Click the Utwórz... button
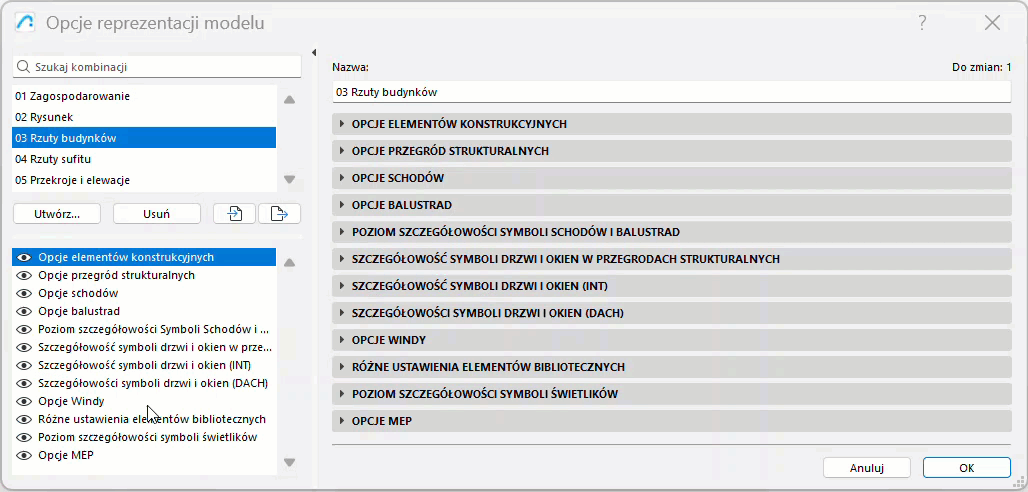The image size is (1028, 492). pyautogui.click(x=56, y=213)
